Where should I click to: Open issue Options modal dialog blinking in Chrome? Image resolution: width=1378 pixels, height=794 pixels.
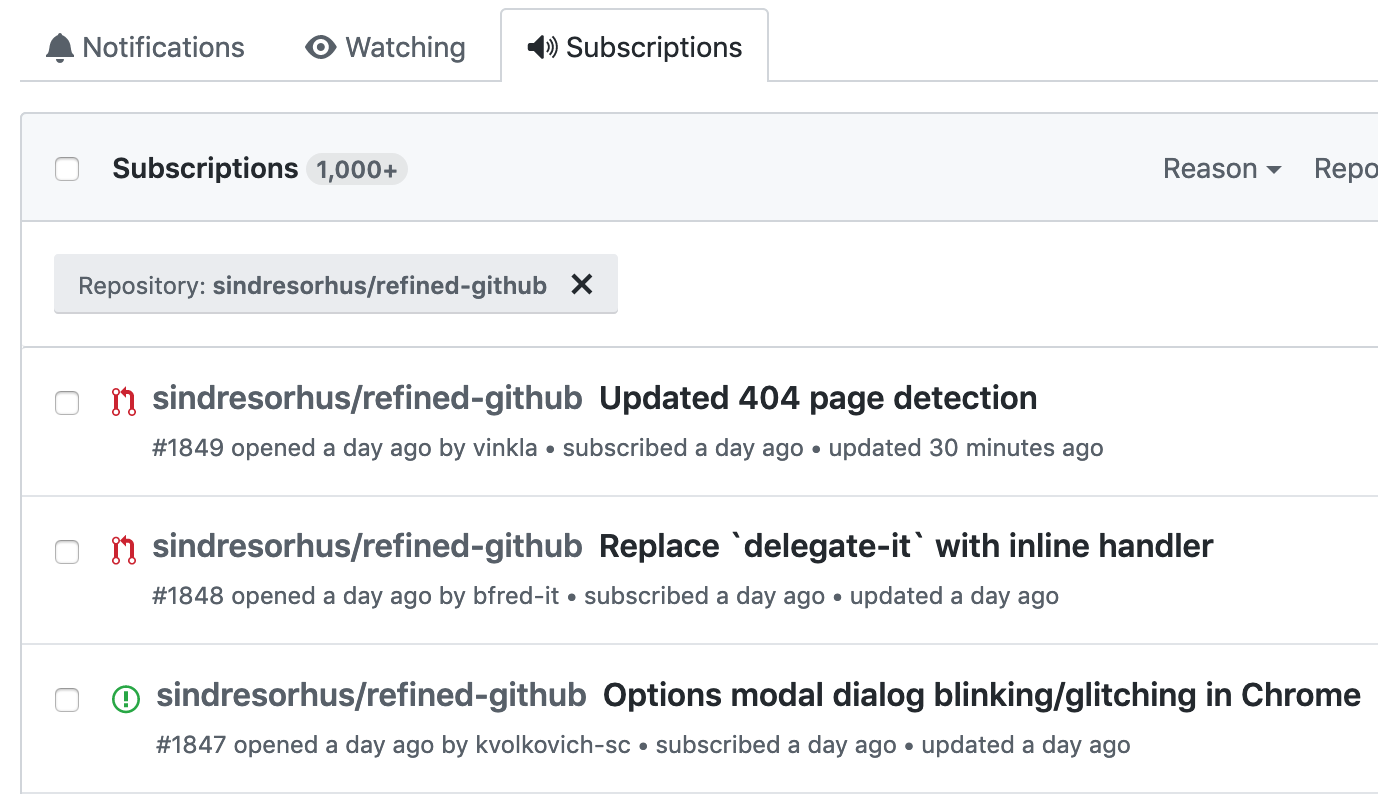(x=981, y=695)
